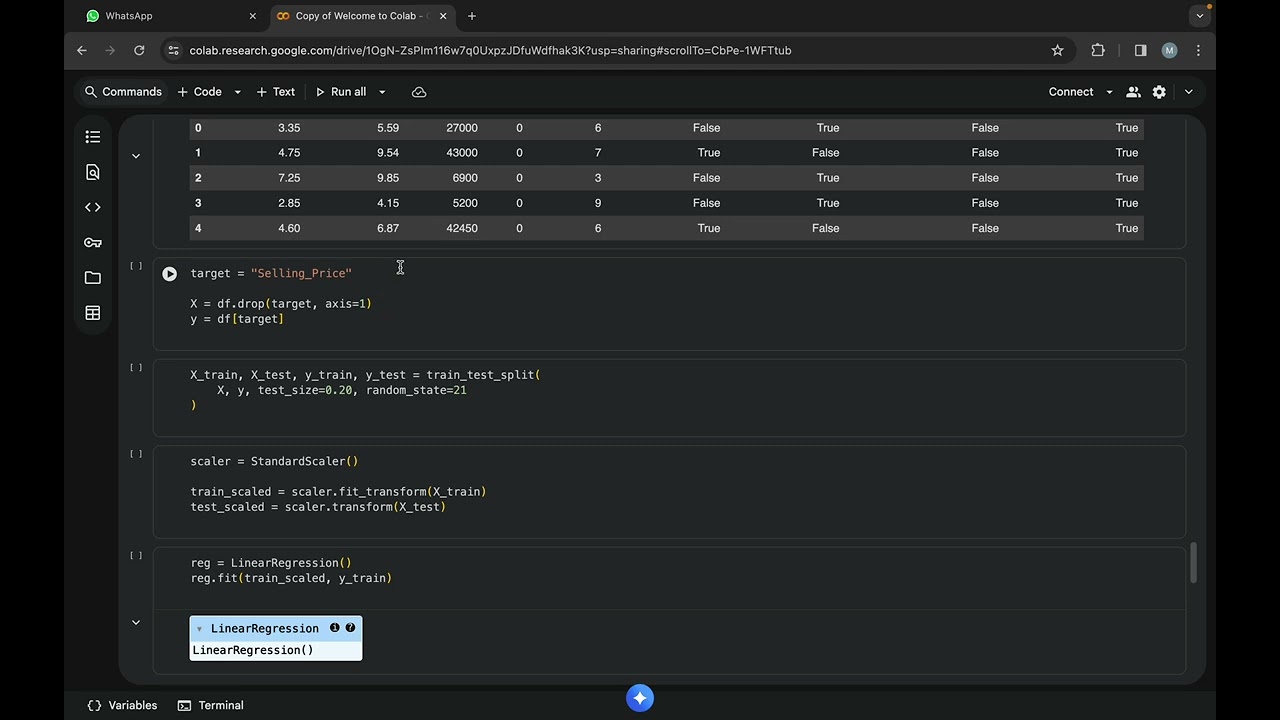Add a new Code cell
This screenshot has height=720, width=1280.
(200, 92)
